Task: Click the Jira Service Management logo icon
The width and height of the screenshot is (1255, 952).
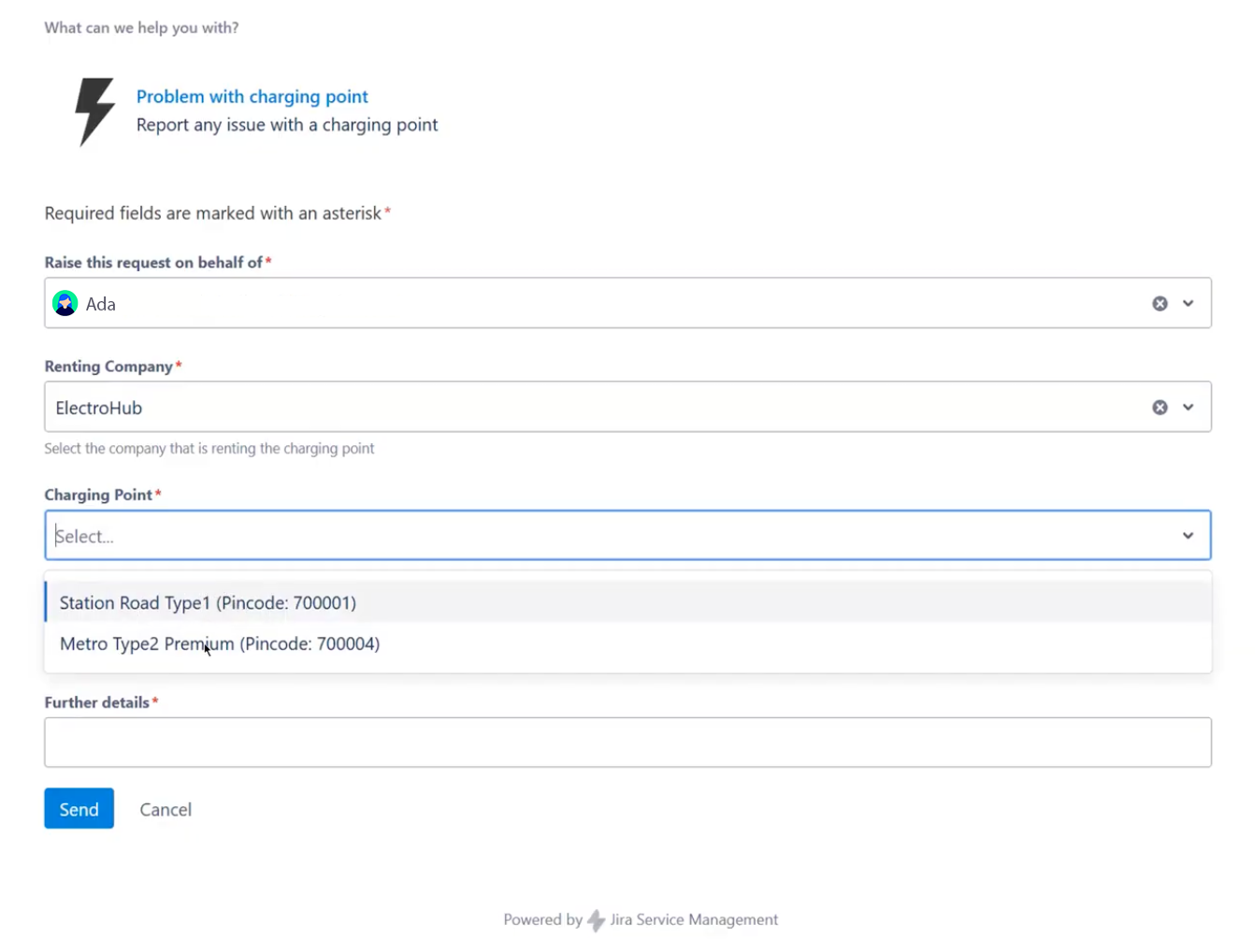Action: (596, 919)
